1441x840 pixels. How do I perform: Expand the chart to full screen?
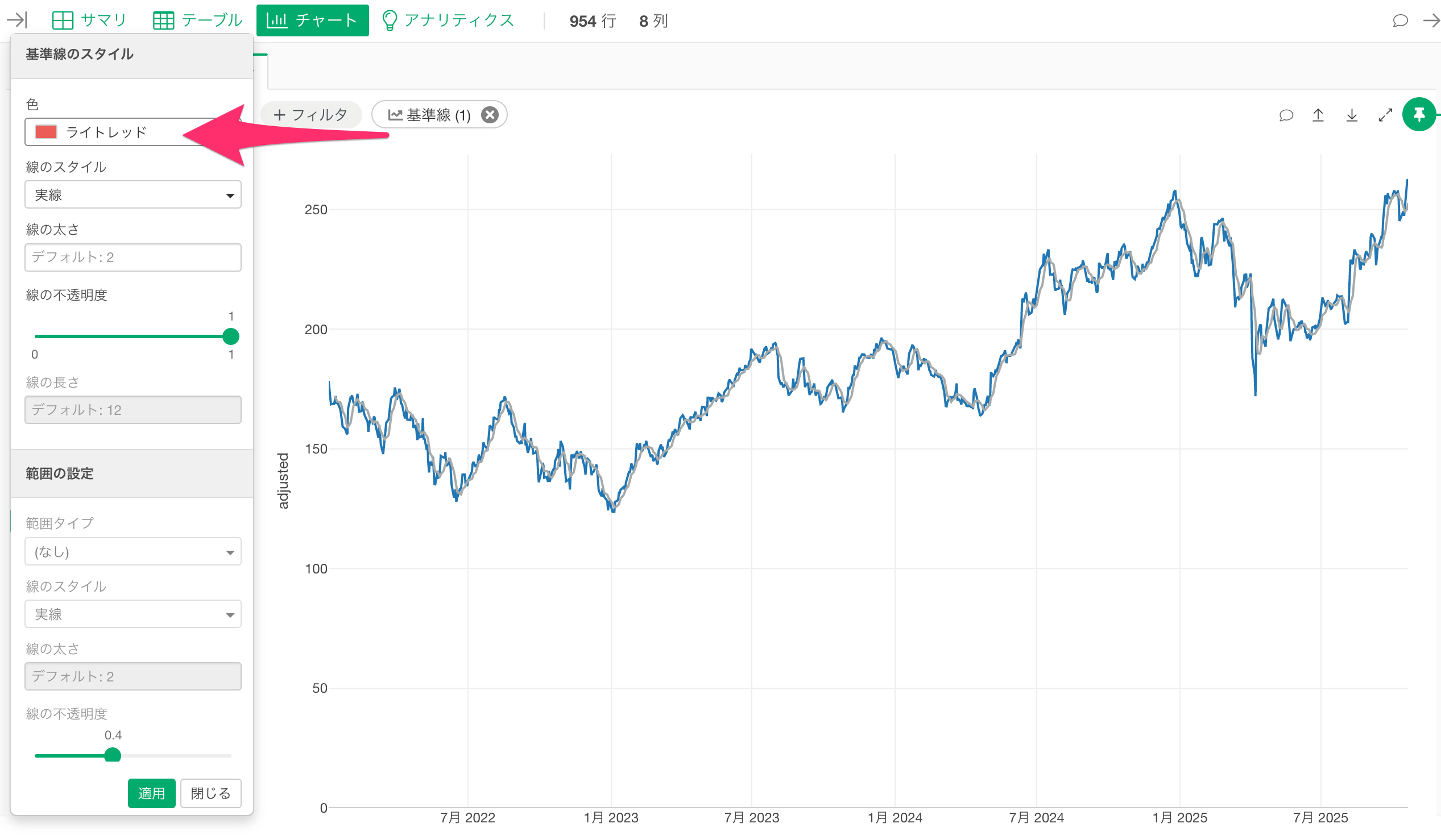(1385, 115)
